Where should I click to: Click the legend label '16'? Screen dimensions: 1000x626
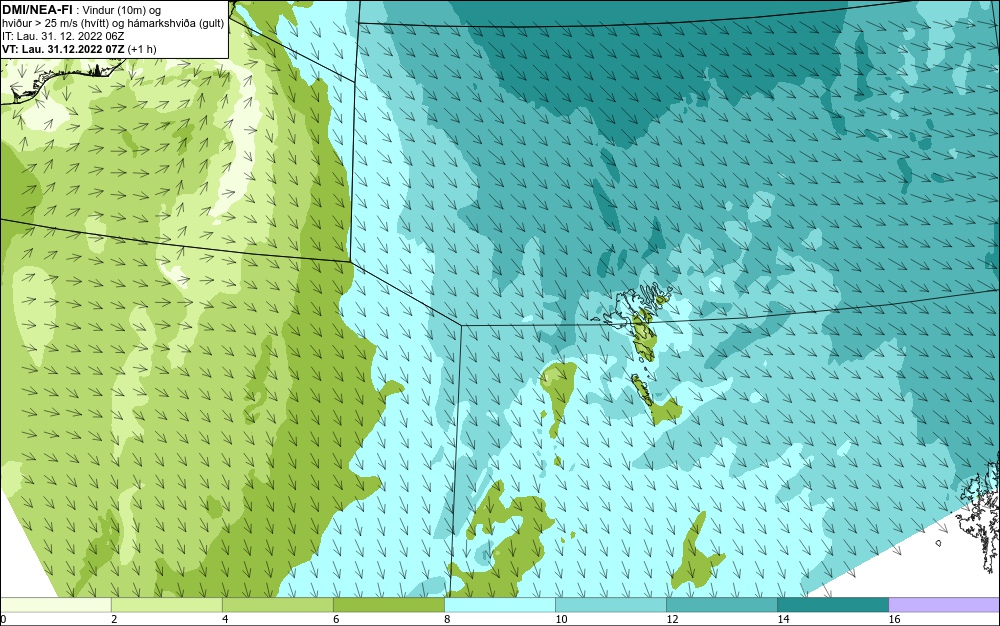tap(894, 619)
